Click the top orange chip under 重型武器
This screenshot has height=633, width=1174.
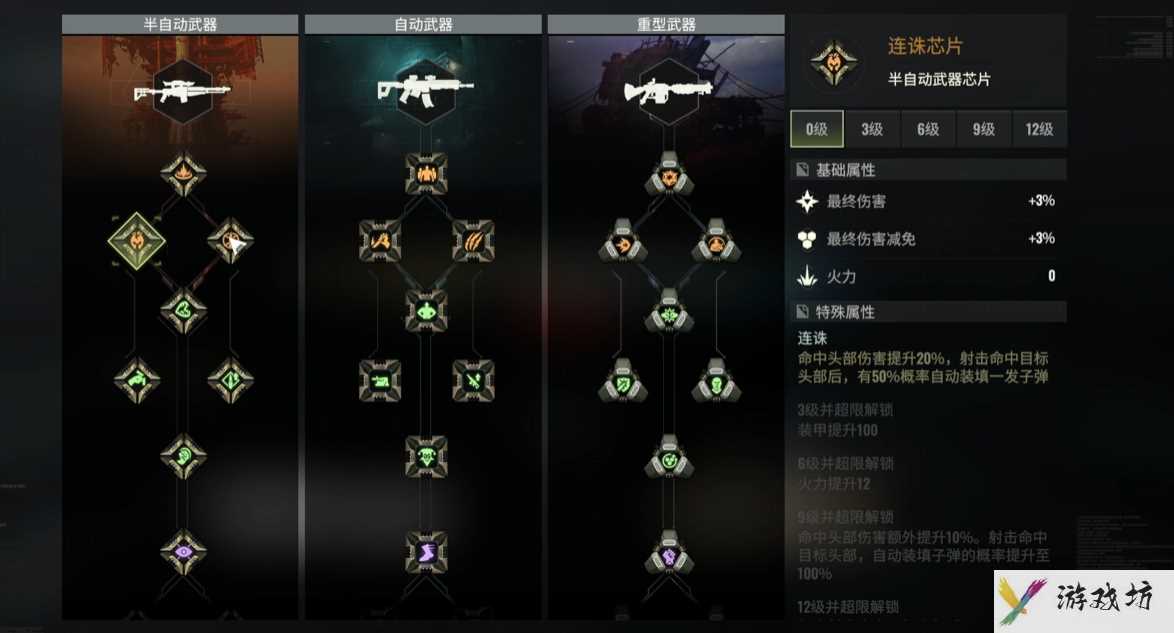click(x=669, y=175)
